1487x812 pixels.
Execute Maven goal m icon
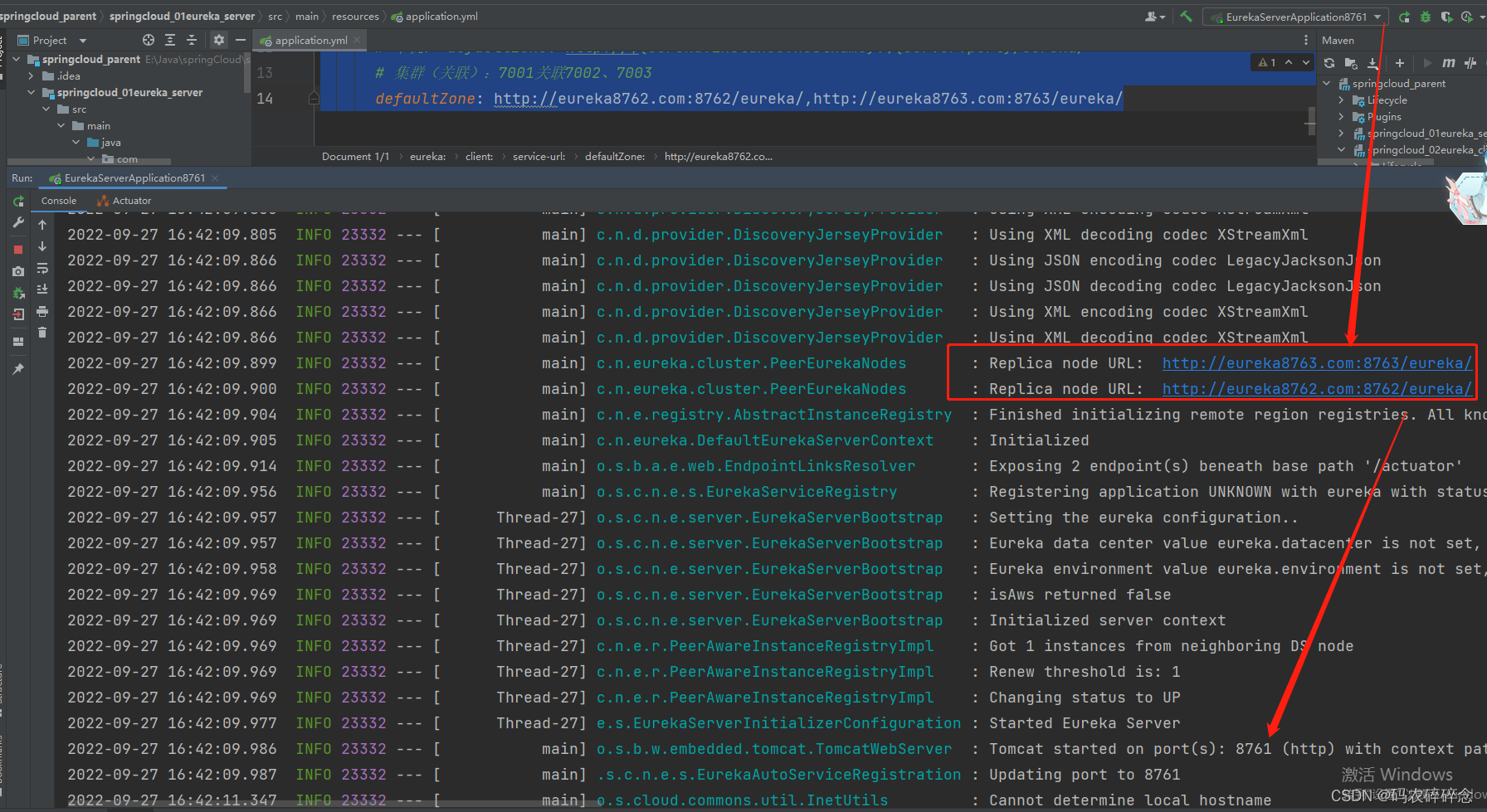click(x=1448, y=63)
